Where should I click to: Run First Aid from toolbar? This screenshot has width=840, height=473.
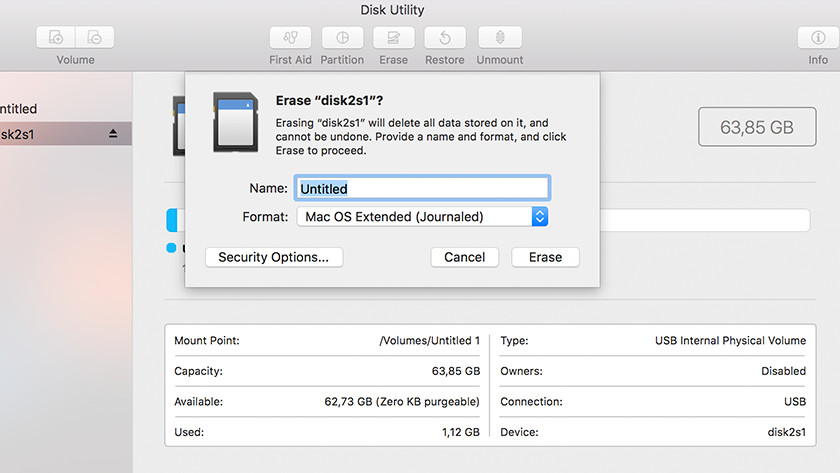click(290, 38)
